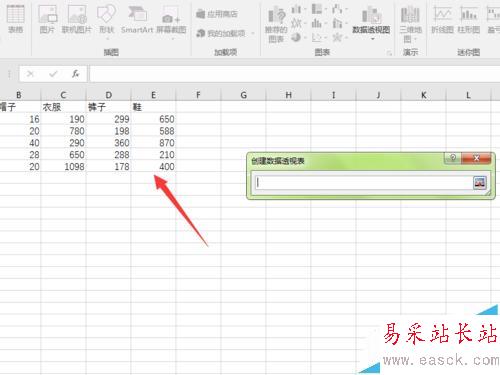
Task: Click the 图片 insert picture icon
Action: pyautogui.click(x=47, y=19)
